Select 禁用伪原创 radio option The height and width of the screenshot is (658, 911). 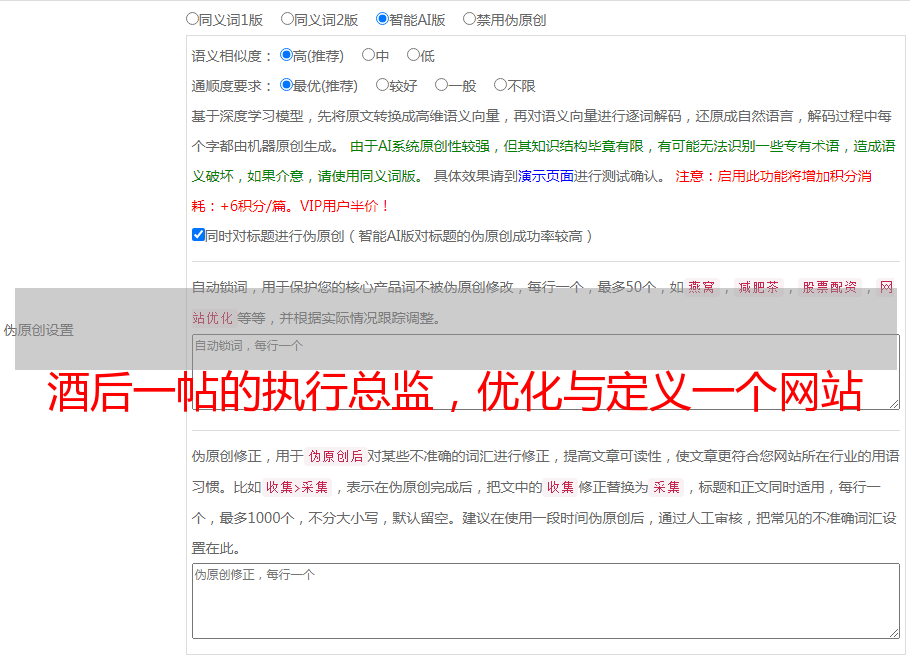pos(469,19)
